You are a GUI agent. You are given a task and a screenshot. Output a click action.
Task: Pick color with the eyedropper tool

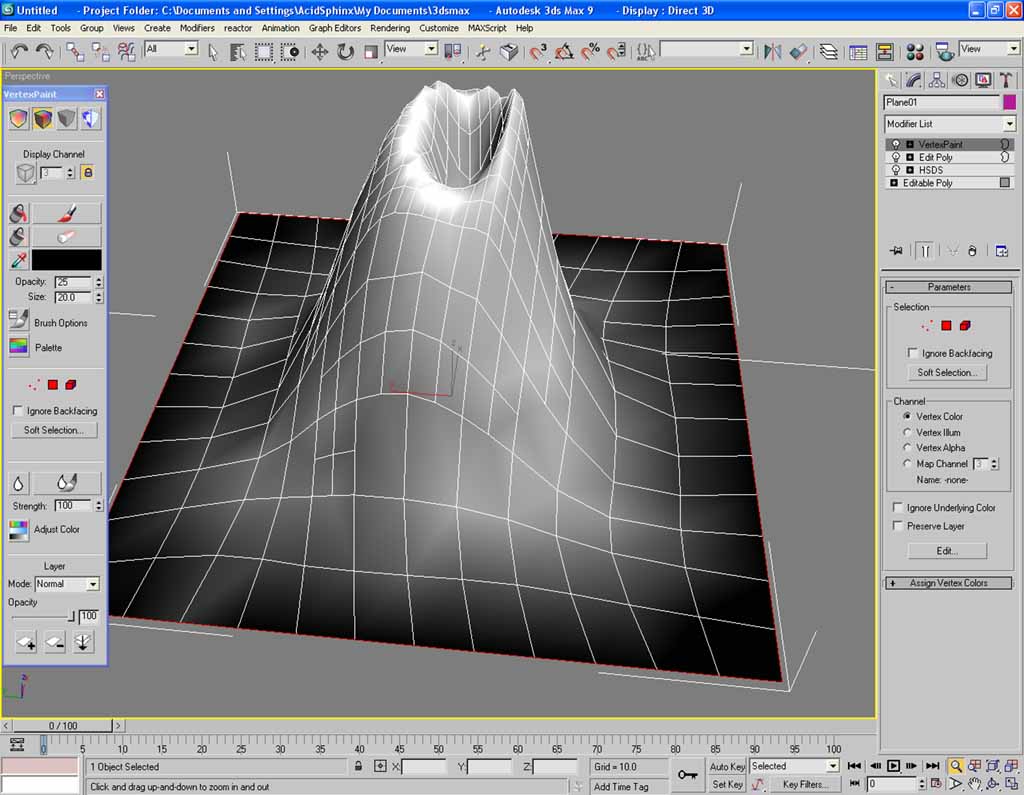[18, 260]
